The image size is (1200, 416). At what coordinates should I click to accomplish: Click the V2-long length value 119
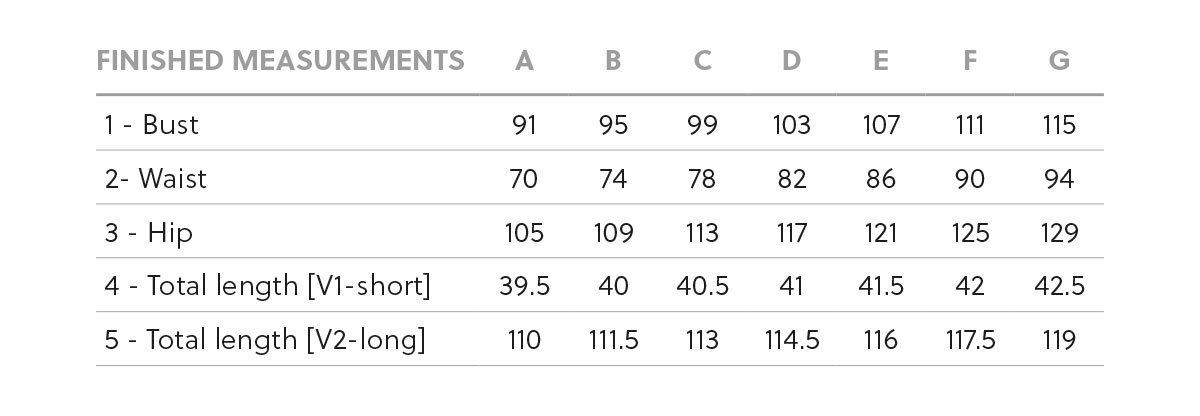tap(1059, 340)
